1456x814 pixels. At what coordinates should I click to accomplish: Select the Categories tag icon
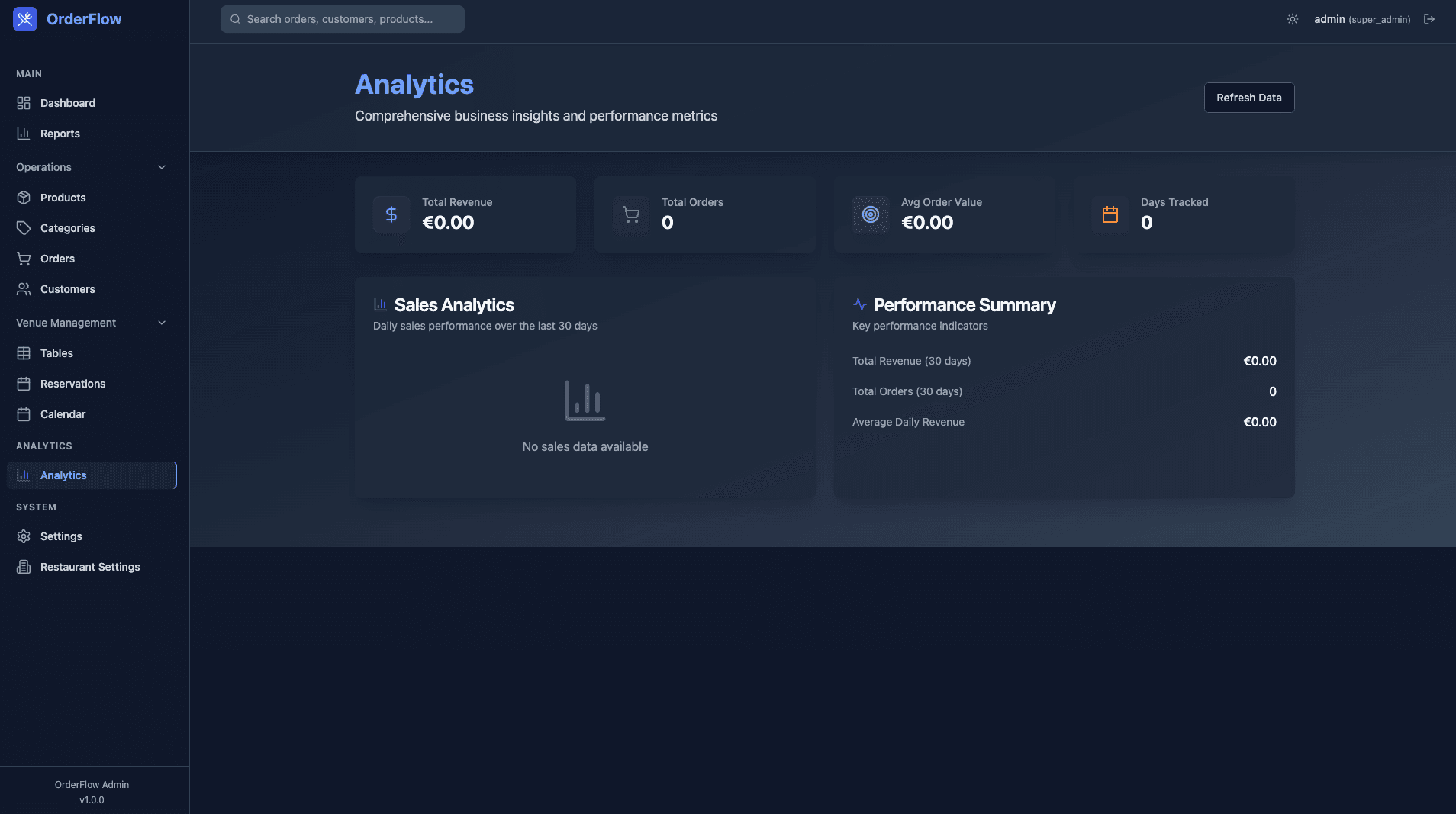tap(24, 228)
